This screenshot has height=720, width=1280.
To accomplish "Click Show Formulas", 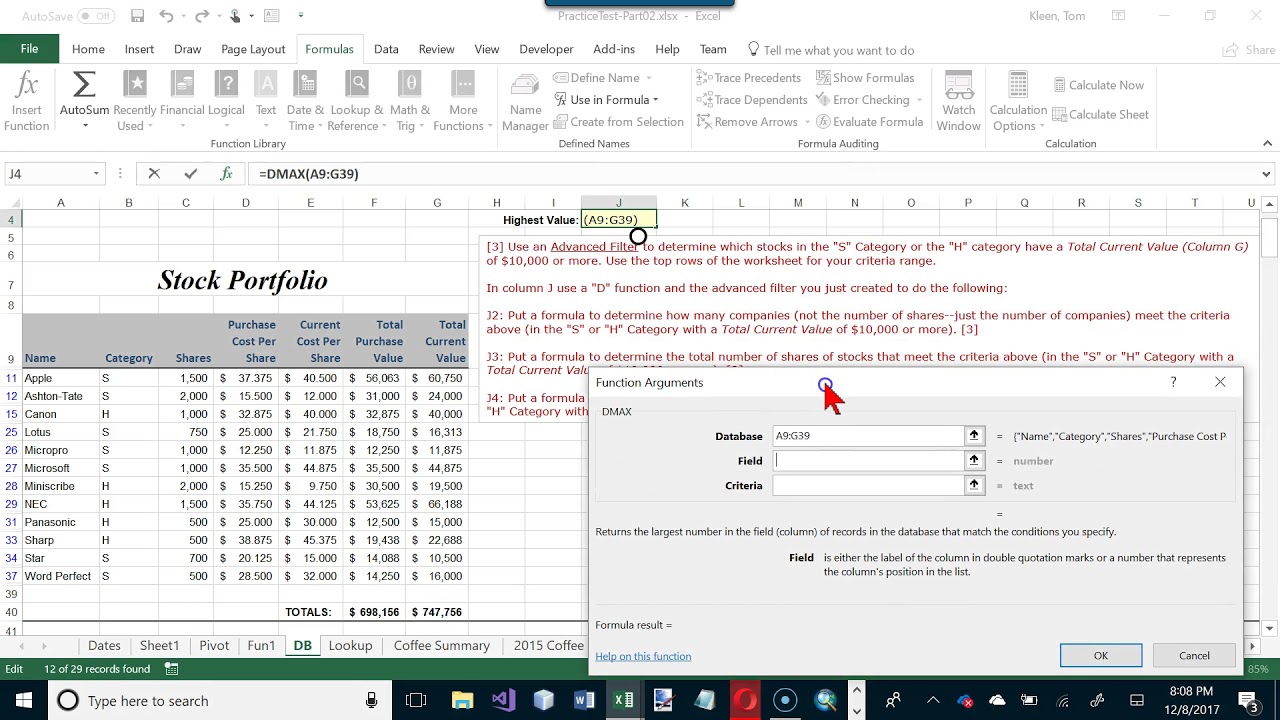I will pos(865,78).
